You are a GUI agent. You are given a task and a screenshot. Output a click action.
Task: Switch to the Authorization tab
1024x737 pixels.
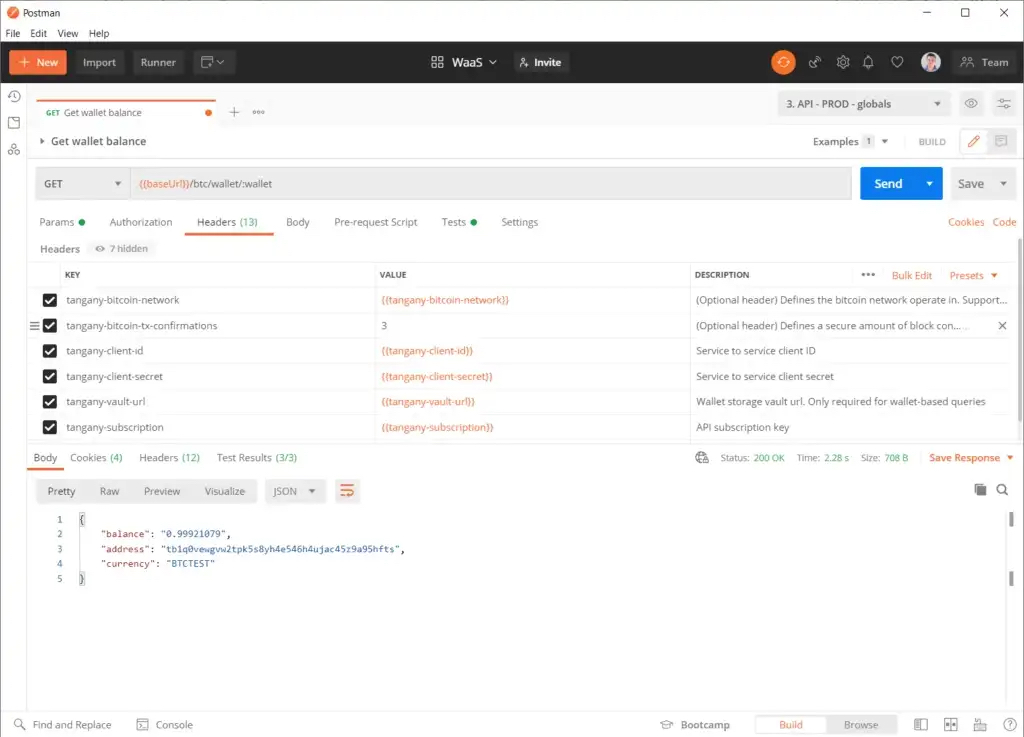pyautogui.click(x=141, y=222)
